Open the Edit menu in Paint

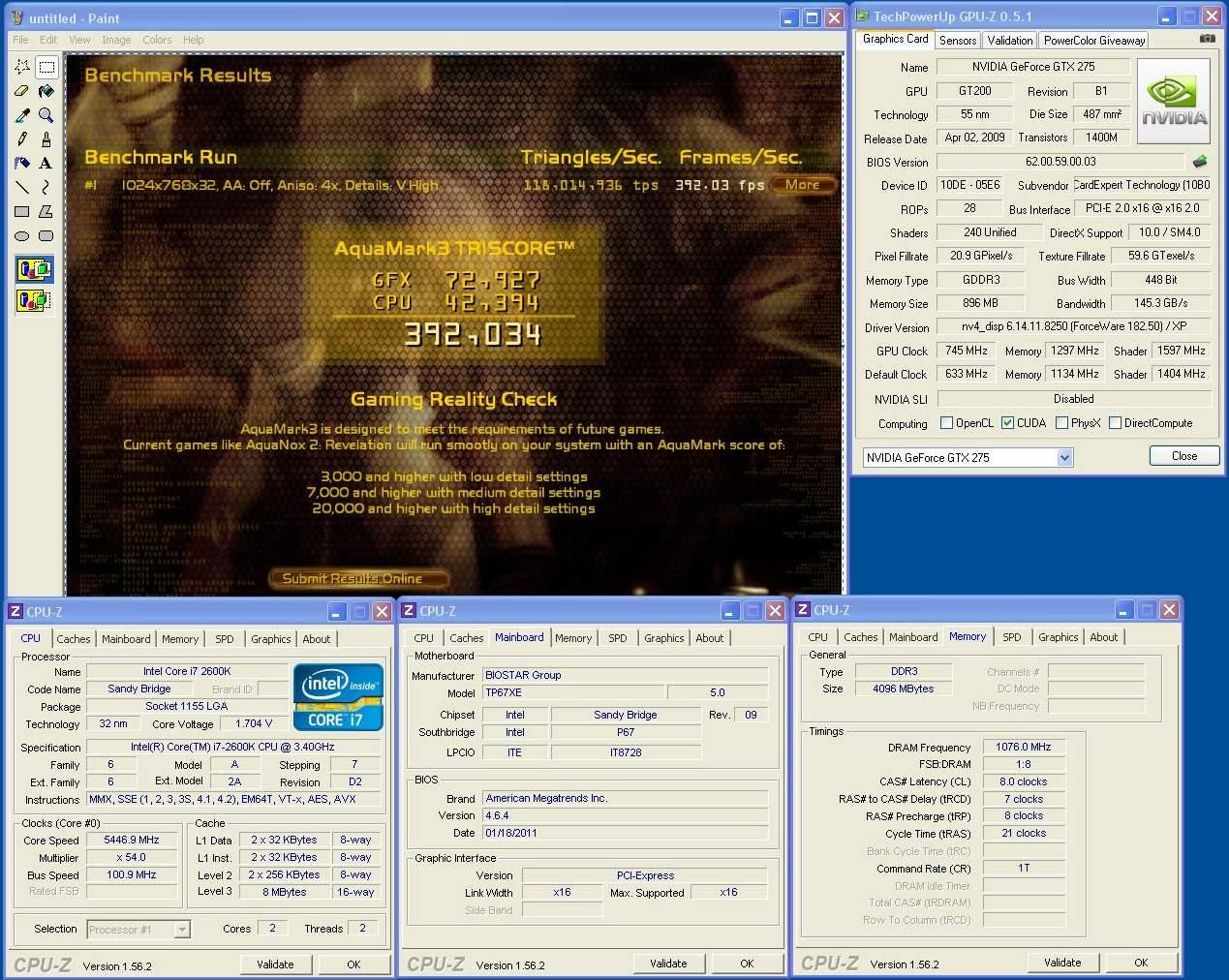click(x=48, y=40)
